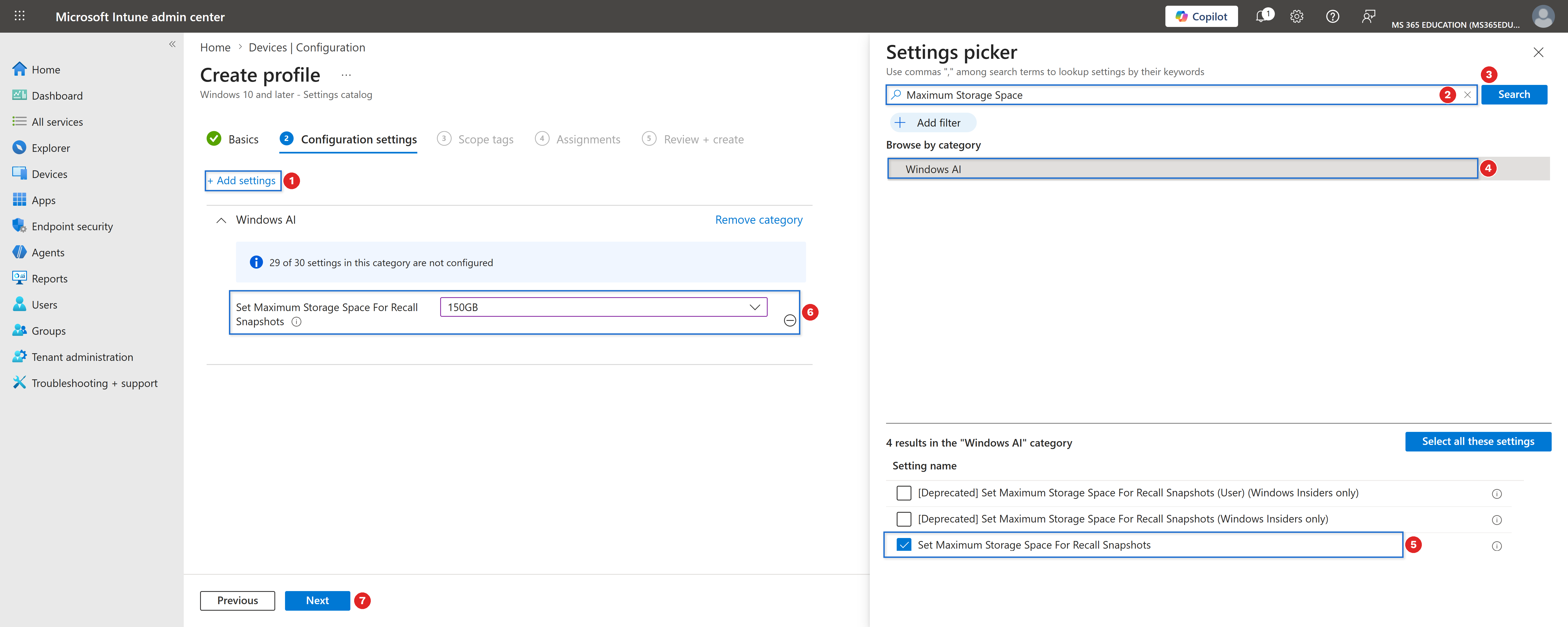Click the Users icon in sidebar
This screenshot has height=627, width=1568.
coord(20,304)
